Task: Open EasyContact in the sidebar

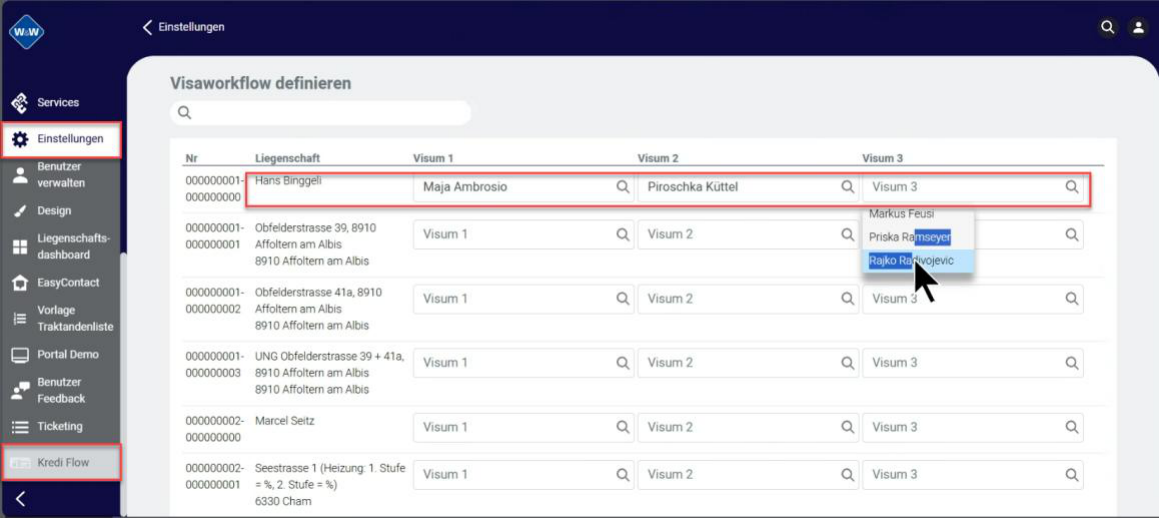Action: (61, 283)
